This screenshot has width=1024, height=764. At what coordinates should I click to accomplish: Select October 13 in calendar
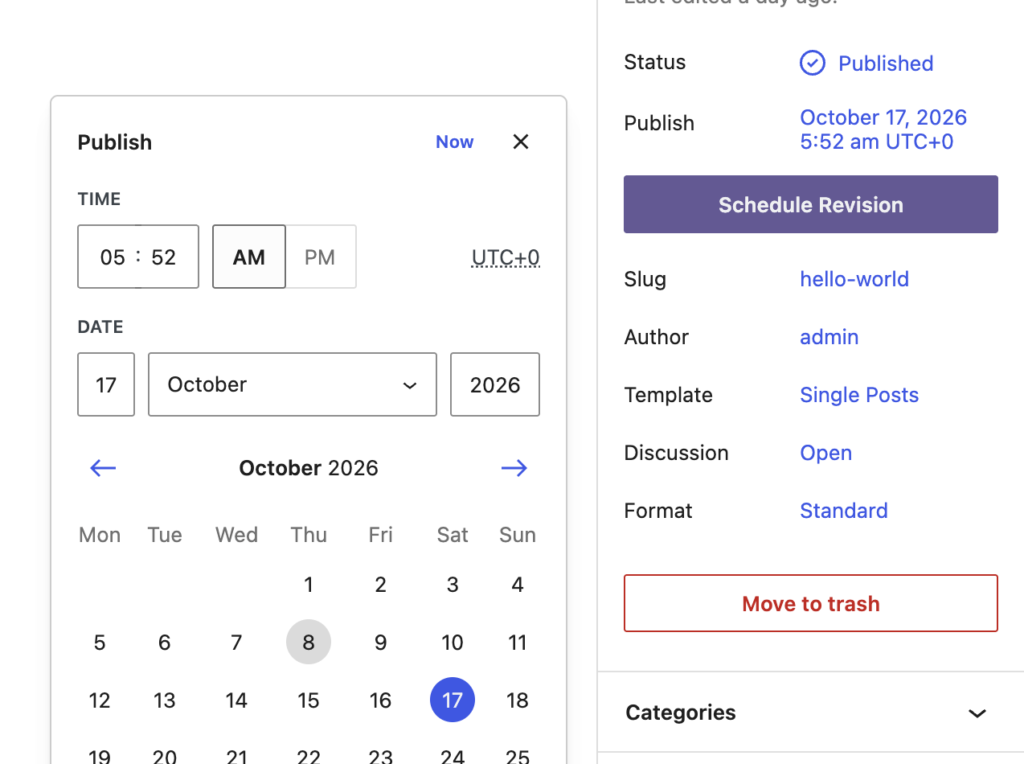(x=165, y=700)
